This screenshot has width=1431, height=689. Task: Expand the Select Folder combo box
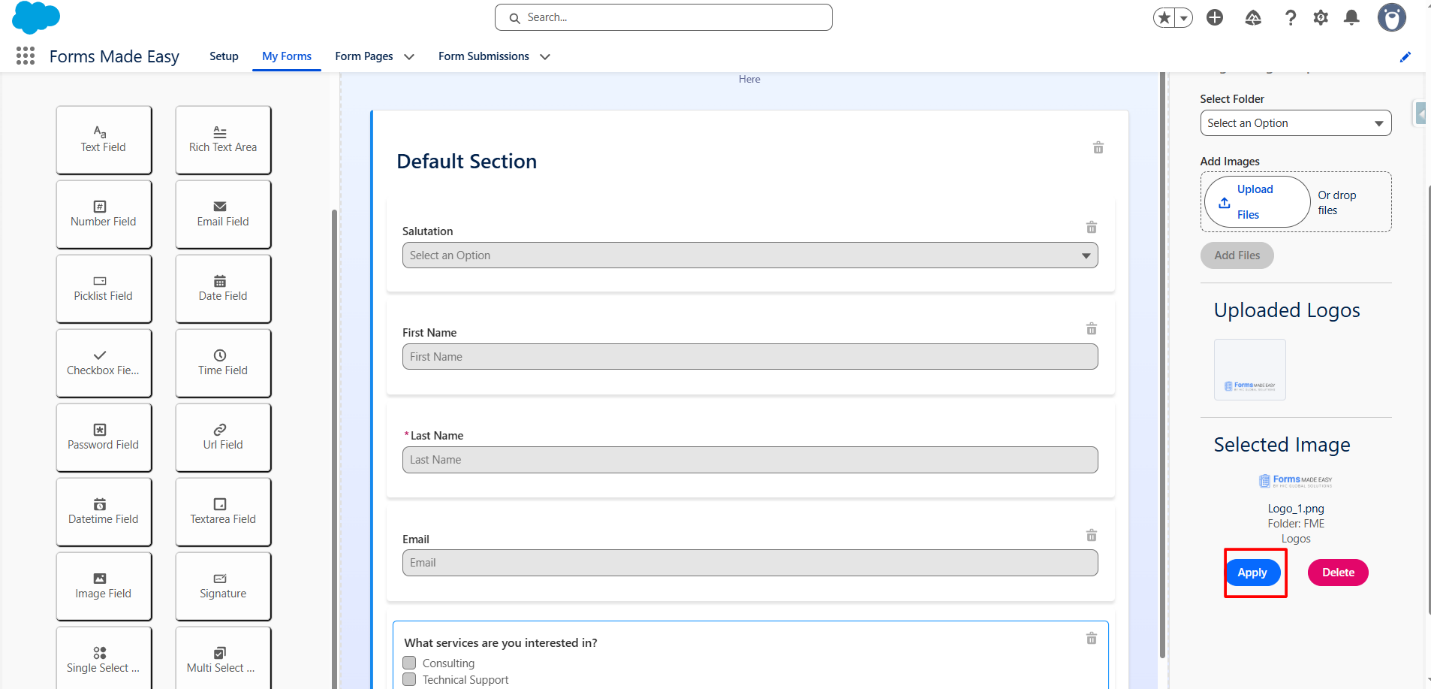pos(1295,123)
